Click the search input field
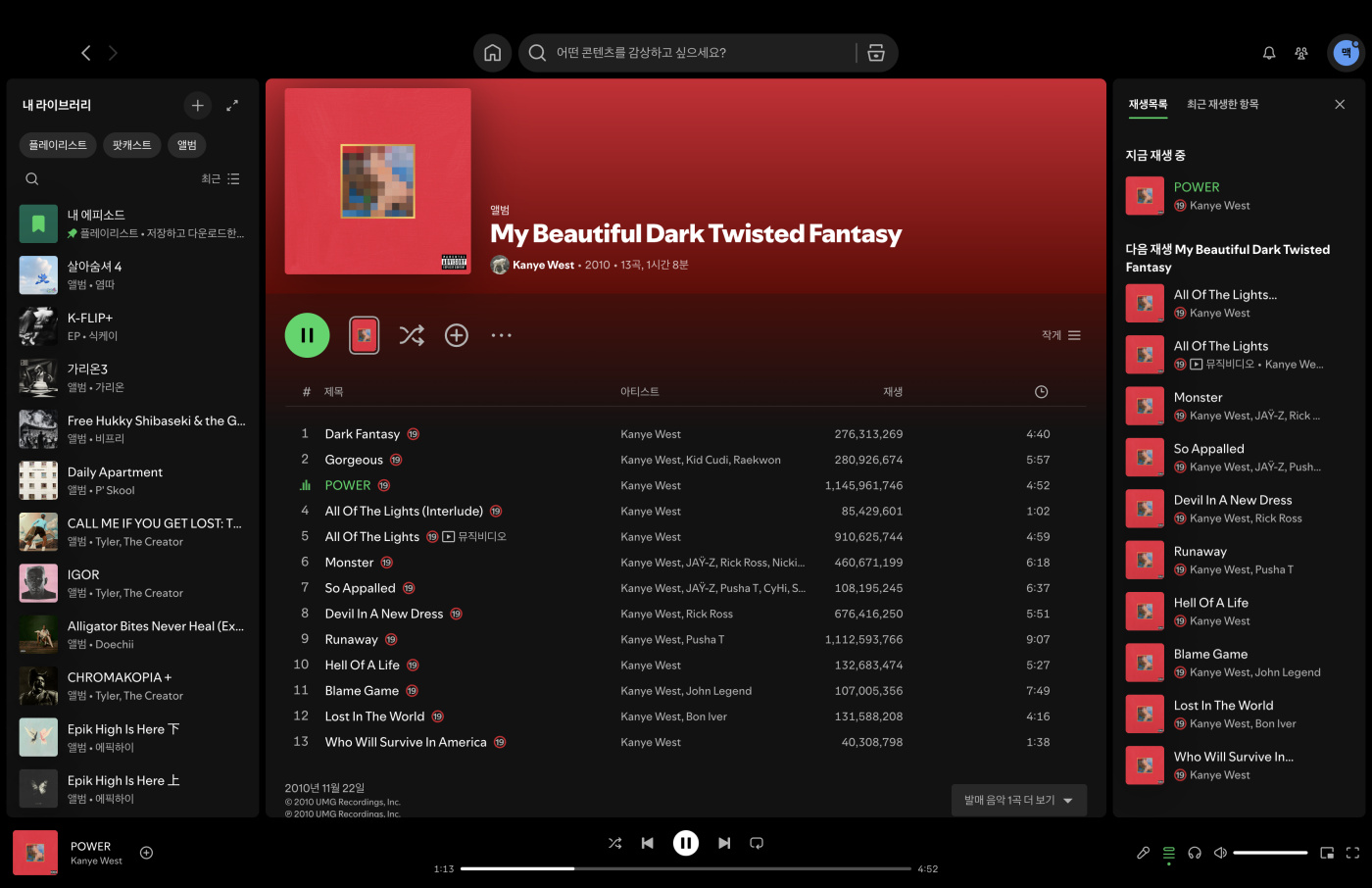The image size is (1372, 888). [696, 53]
